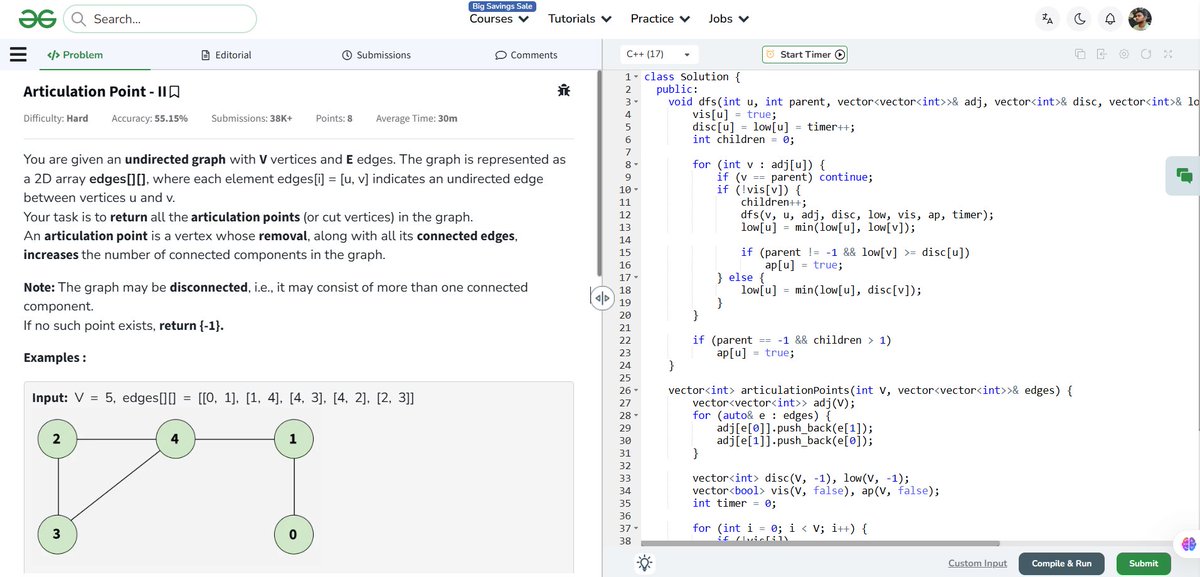Screen dimensions: 1200x577
Task: Open the notifications bell
Action: (x=1110, y=19)
